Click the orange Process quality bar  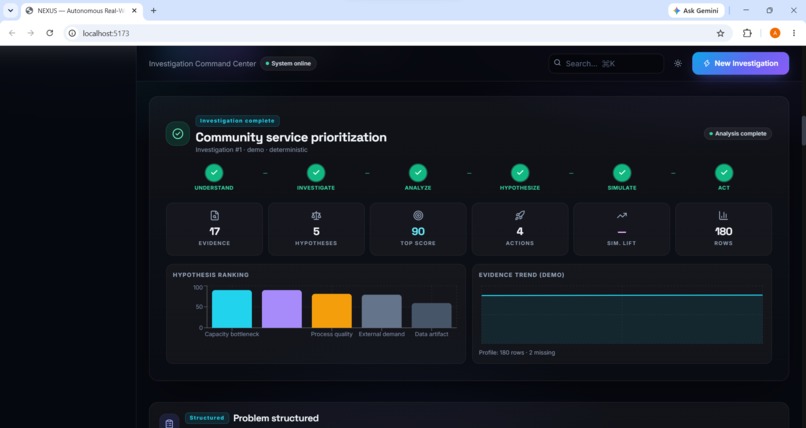[x=332, y=311]
